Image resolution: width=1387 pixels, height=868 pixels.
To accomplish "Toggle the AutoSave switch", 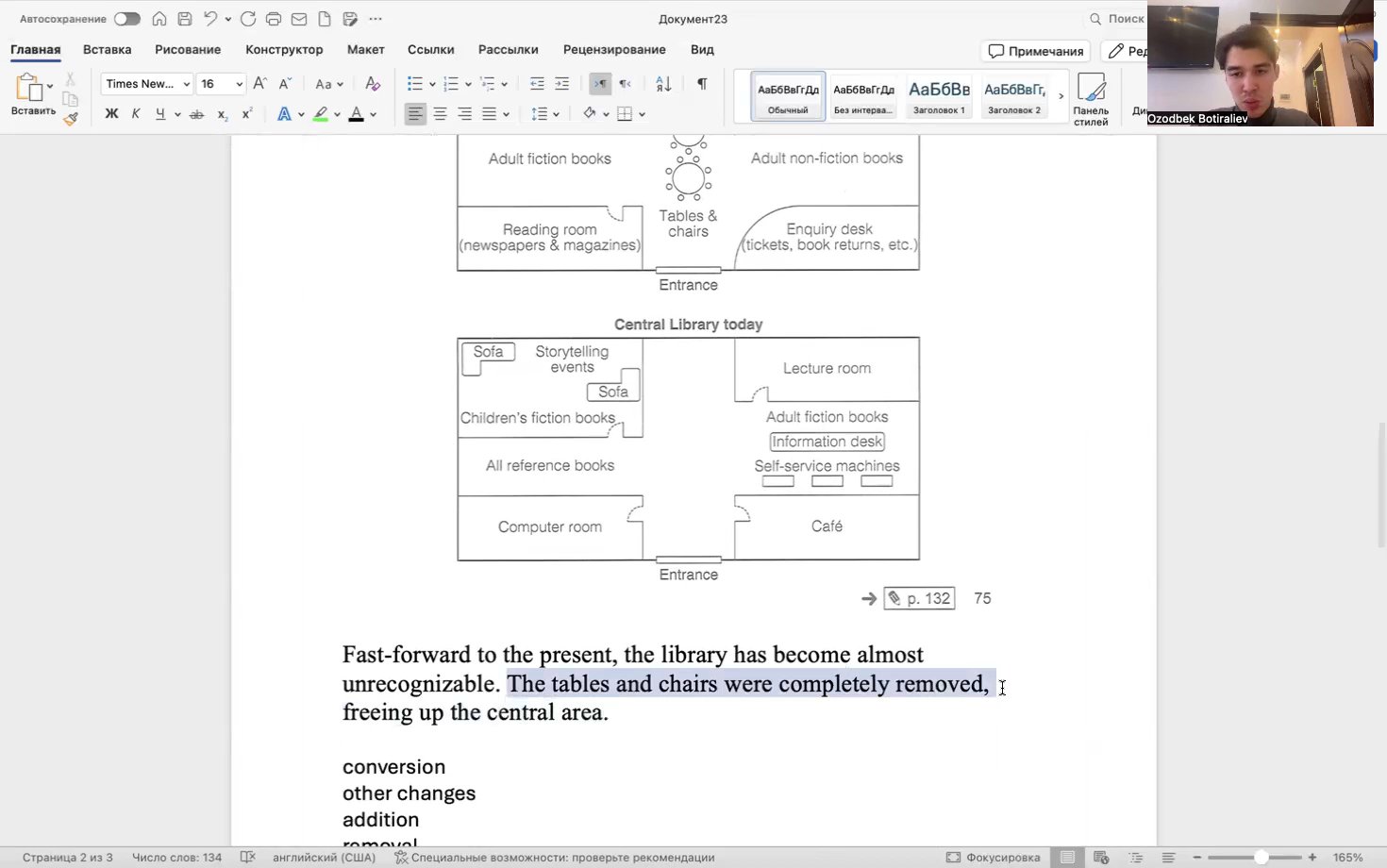I will [x=126, y=19].
